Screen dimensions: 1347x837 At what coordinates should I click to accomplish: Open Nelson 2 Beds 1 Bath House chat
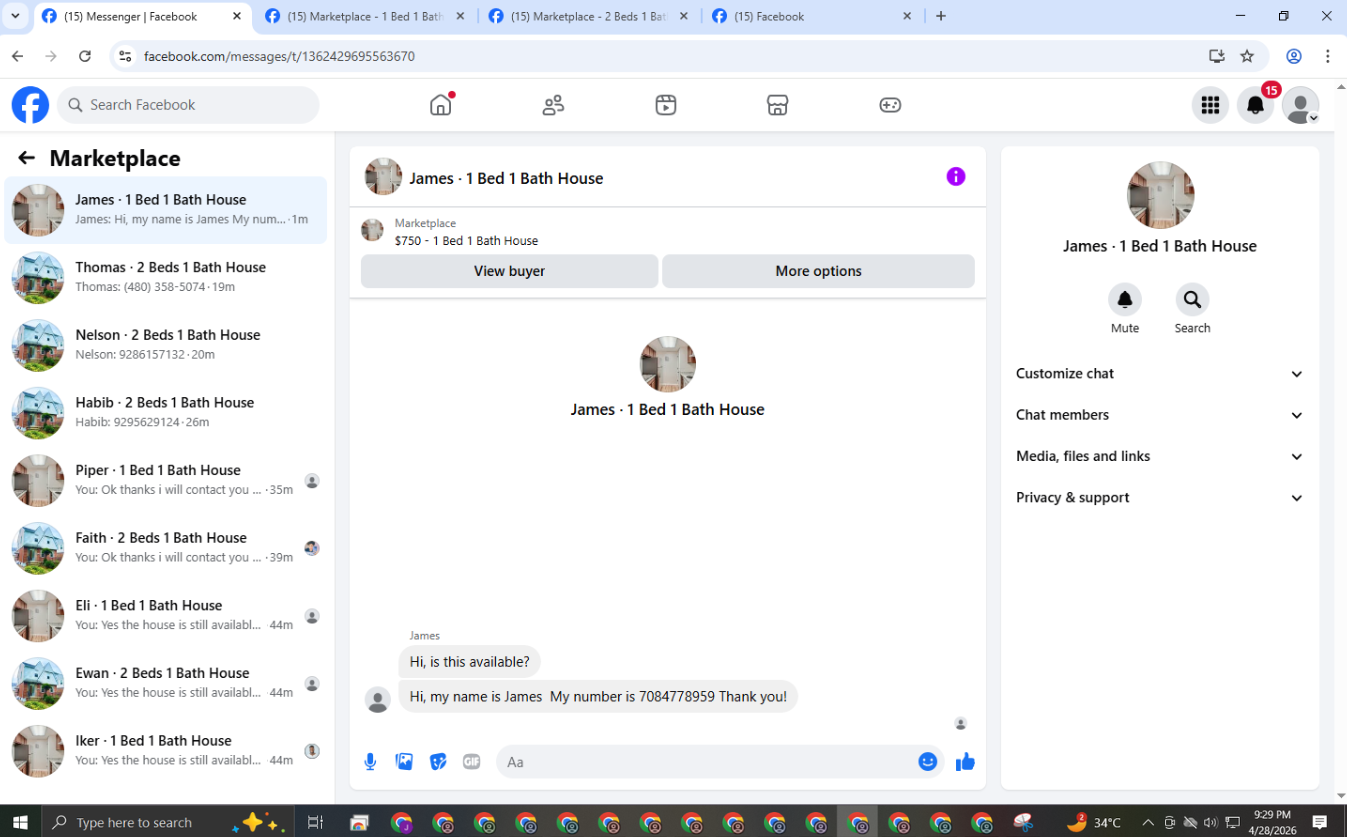coord(166,345)
